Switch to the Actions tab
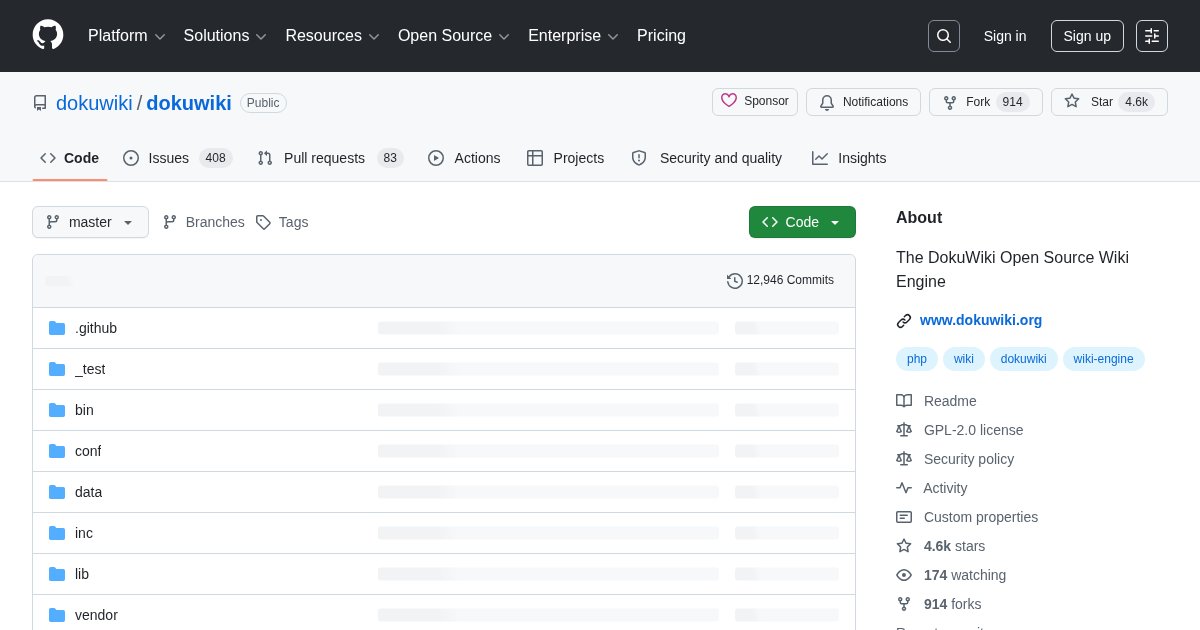Viewport: 1200px width, 630px height. point(464,158)
